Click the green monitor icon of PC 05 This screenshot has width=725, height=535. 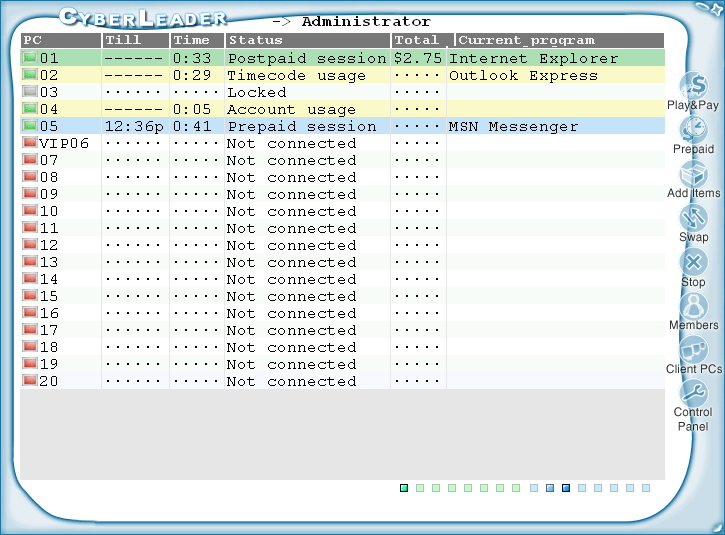click(x=30, y=125)
